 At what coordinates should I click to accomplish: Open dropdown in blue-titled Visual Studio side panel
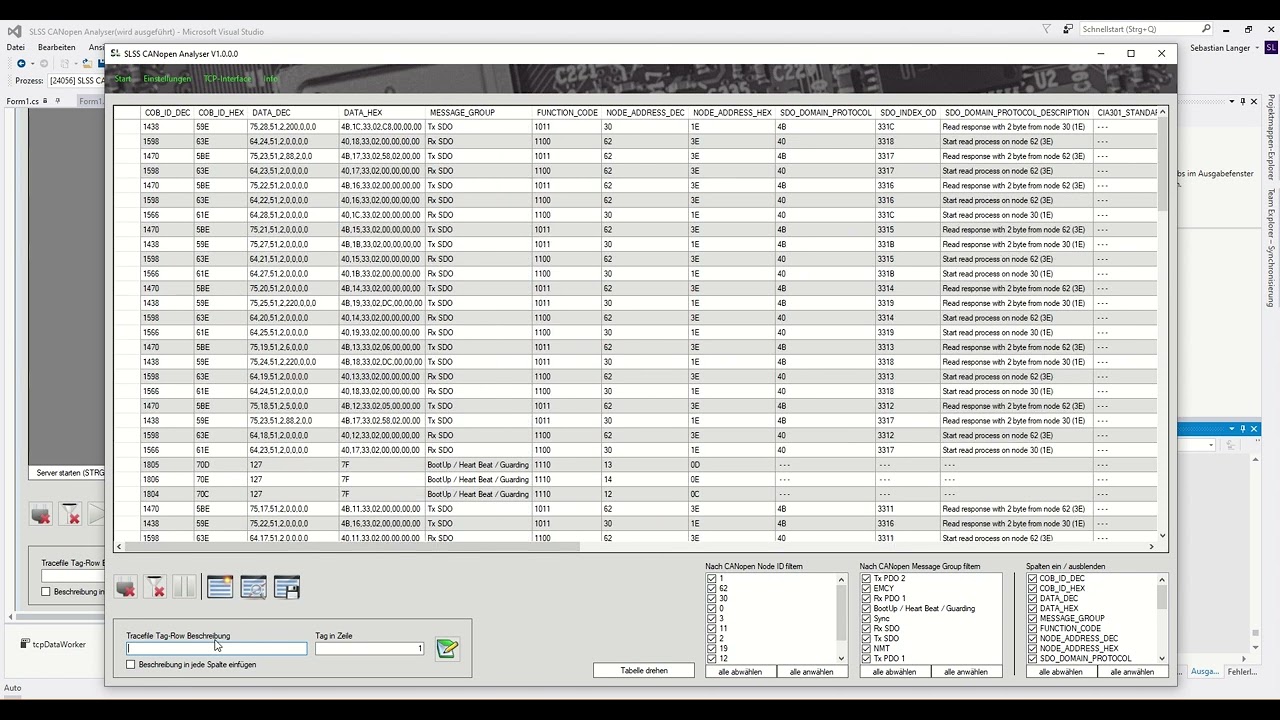[x=1211, y=445]
